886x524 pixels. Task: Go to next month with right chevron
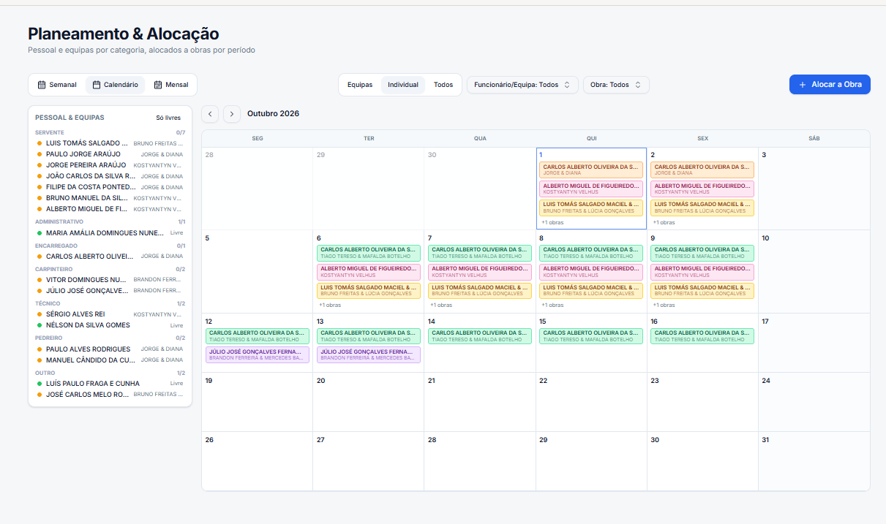[232, 114]
